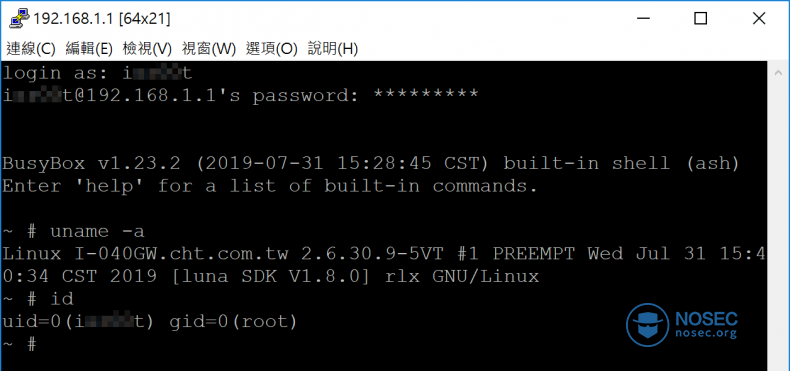
Task: Open the 連線(C) menu
Action: point(31,49)
